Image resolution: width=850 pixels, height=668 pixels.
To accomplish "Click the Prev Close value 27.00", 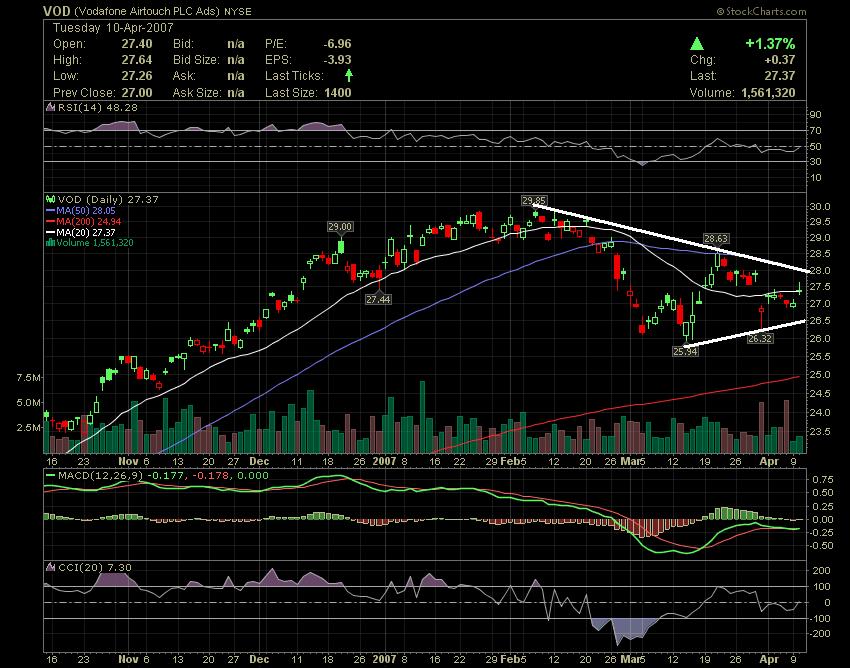I will (x=137, y=92).
